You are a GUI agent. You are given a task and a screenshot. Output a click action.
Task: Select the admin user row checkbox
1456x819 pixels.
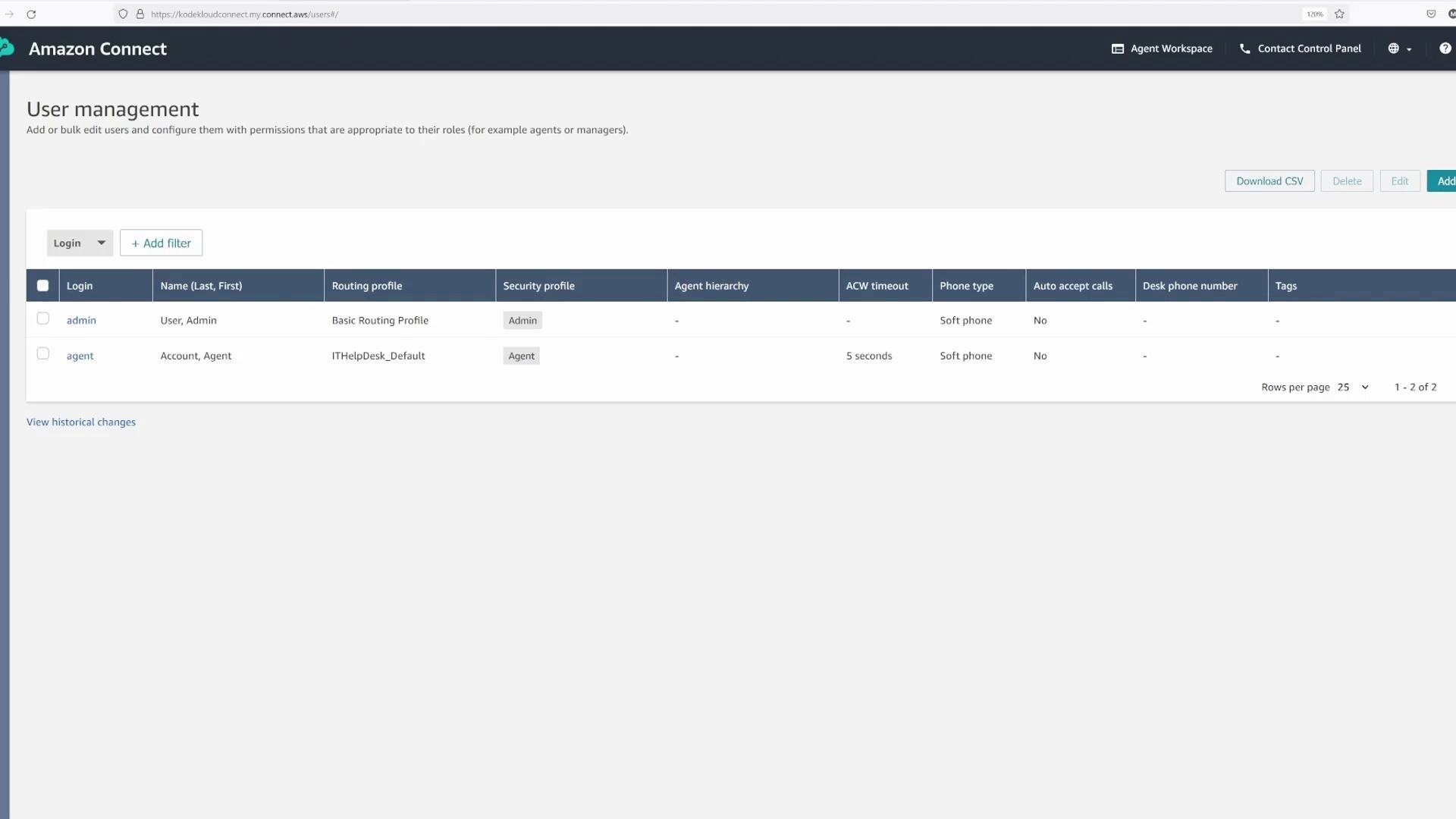pyautogui.click(x=43, y=318)
